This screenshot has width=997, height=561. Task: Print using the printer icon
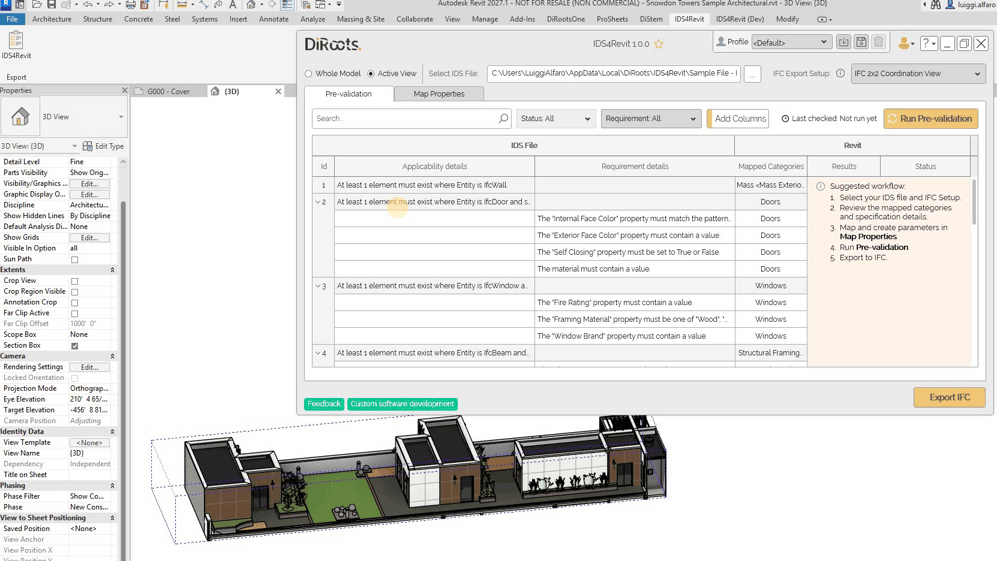point(130,4)
